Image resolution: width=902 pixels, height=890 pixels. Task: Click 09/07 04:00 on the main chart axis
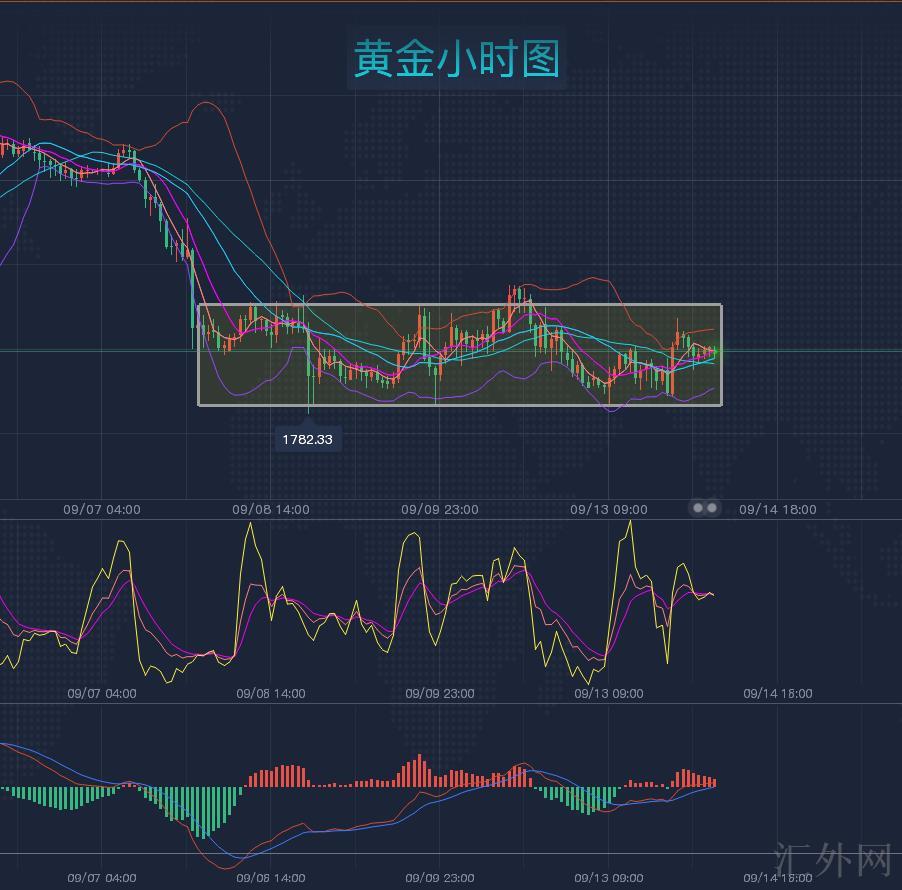tap(102, 509)
